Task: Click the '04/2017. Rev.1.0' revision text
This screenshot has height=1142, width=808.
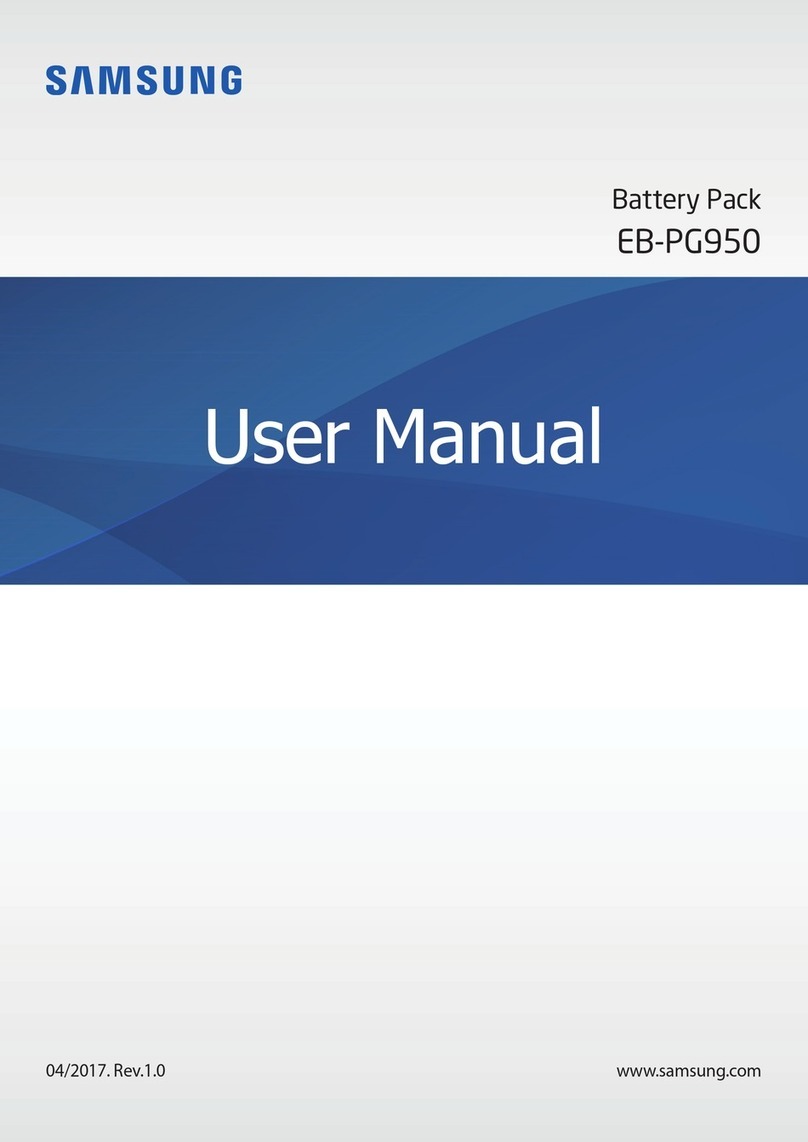Action: pyautogui.click(x=105, y=1071)
